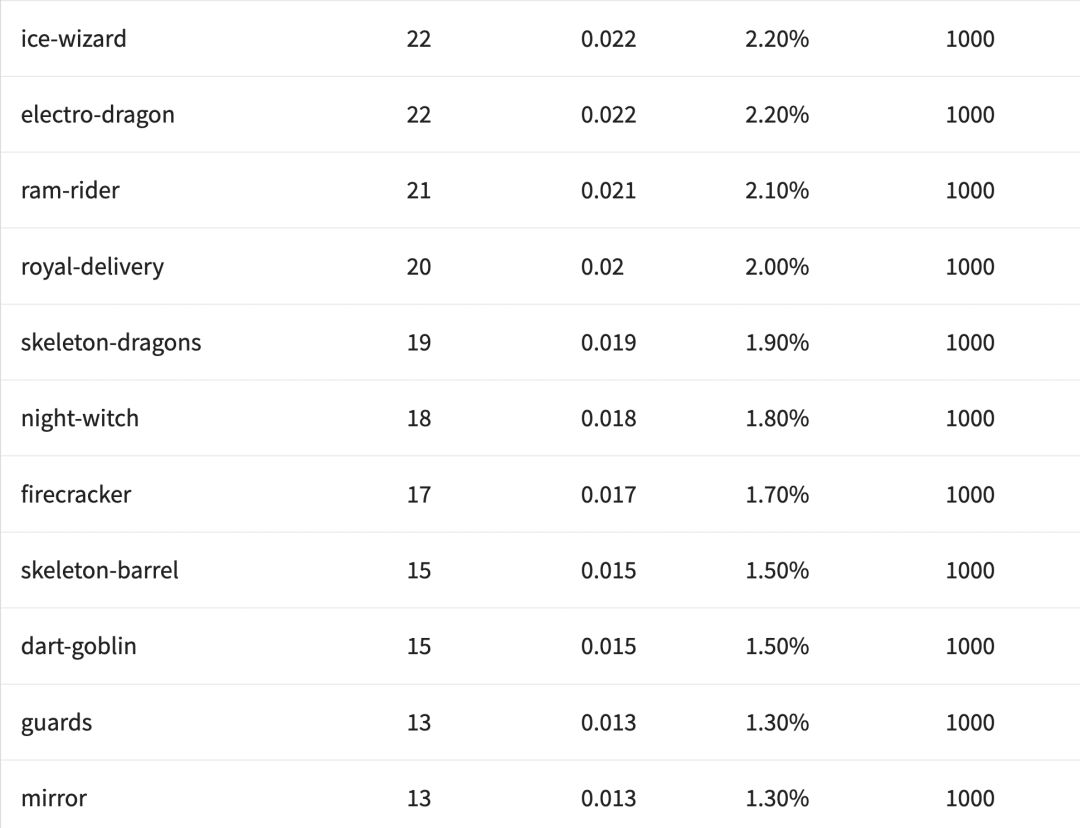
Task: Click the firecracker name cell
Action: click(76, 495)
